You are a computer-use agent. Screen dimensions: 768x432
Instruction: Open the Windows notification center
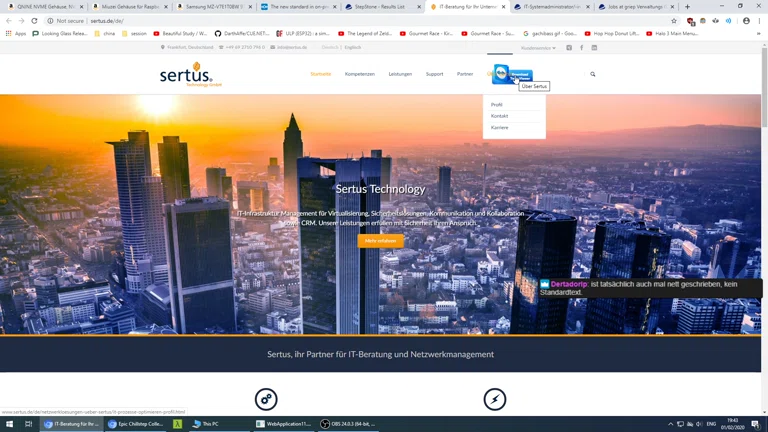click(756, 424)
